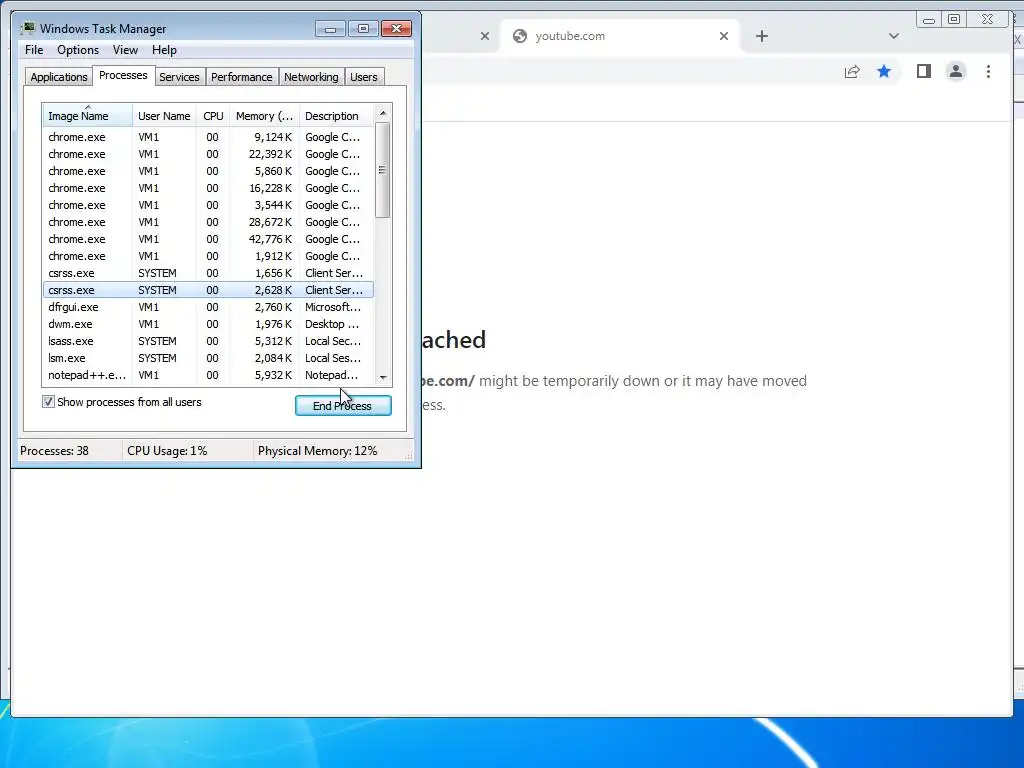Select the youtube.com tab

point(620,36)
